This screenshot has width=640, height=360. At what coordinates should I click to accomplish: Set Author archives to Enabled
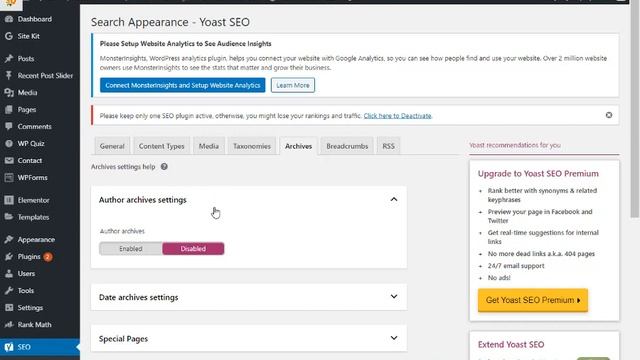(x=131, y=249)
